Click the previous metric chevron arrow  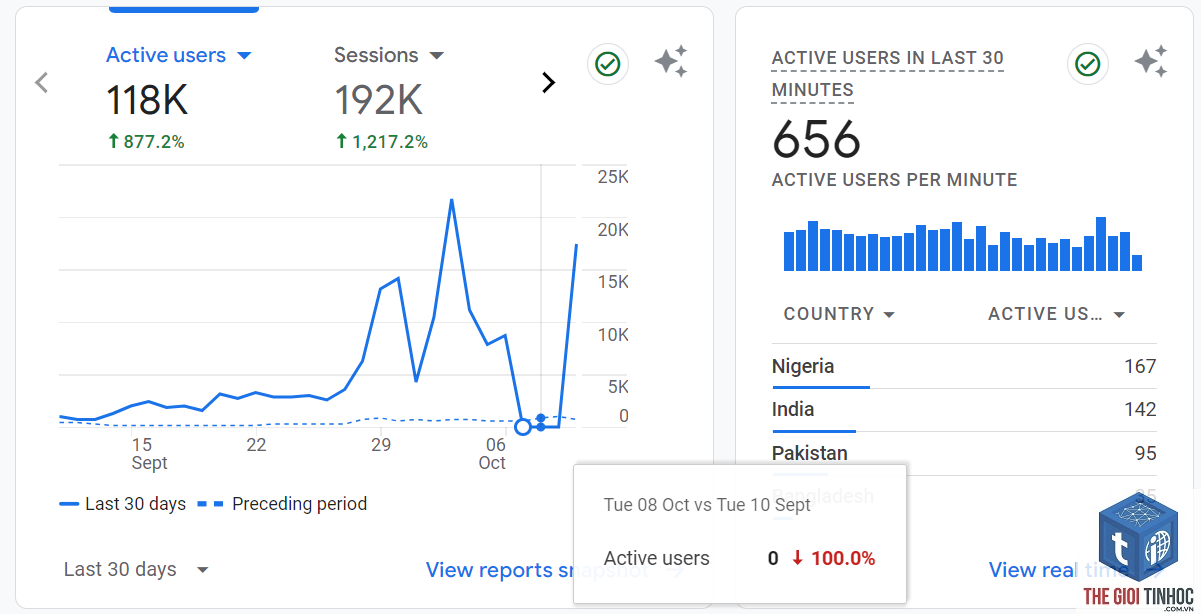pyautogui.click(x=41, y=82)
